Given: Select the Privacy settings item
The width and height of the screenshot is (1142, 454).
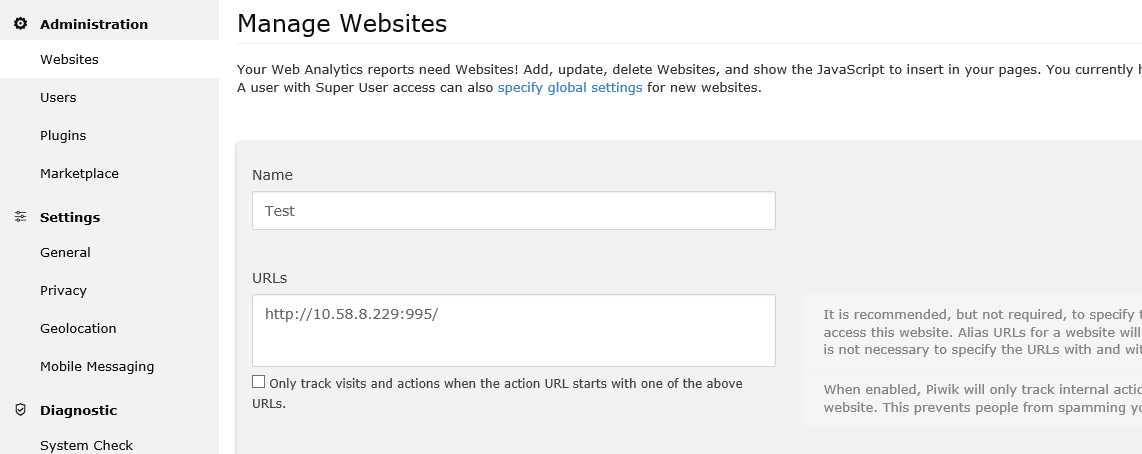Looking at the screenshot, I should [x=63, y=291].
